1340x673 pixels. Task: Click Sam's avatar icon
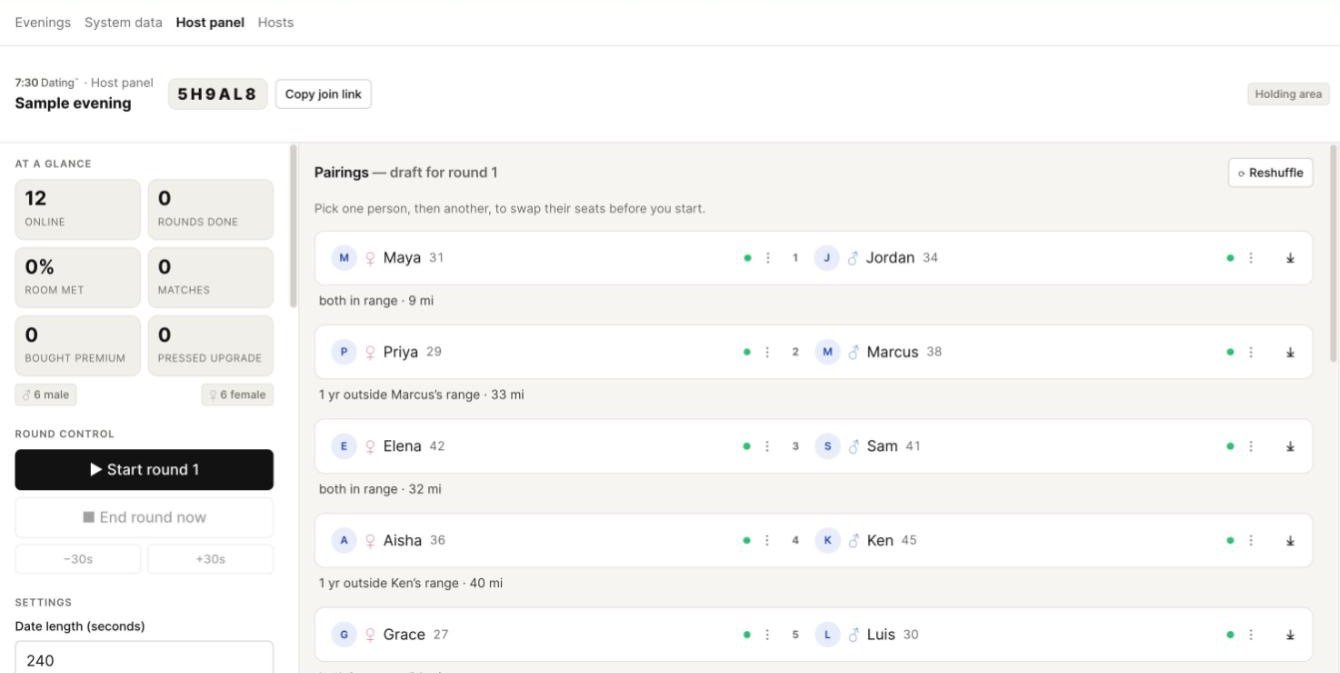pos(827,446)
